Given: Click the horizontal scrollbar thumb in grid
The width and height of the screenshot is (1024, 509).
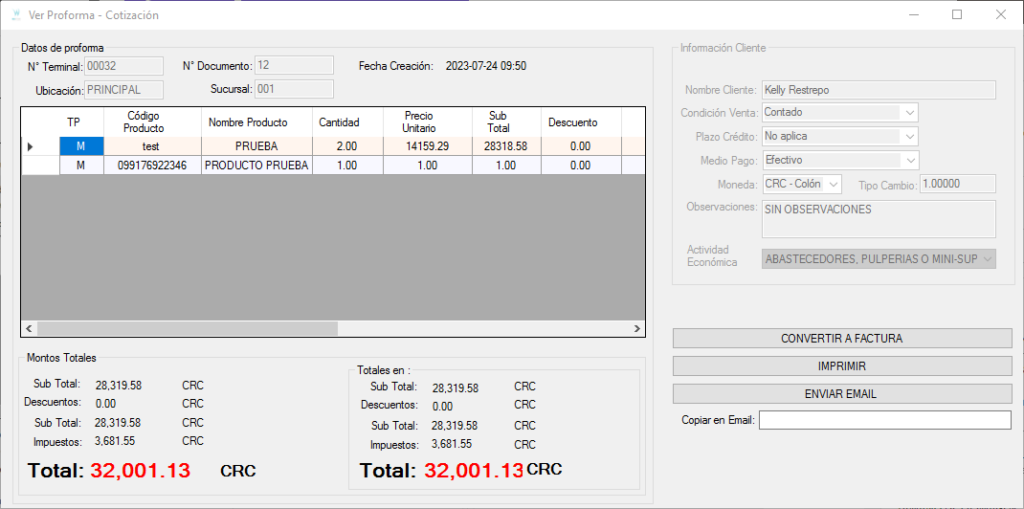Looking at the screenshot, I should tap(188, 328).
